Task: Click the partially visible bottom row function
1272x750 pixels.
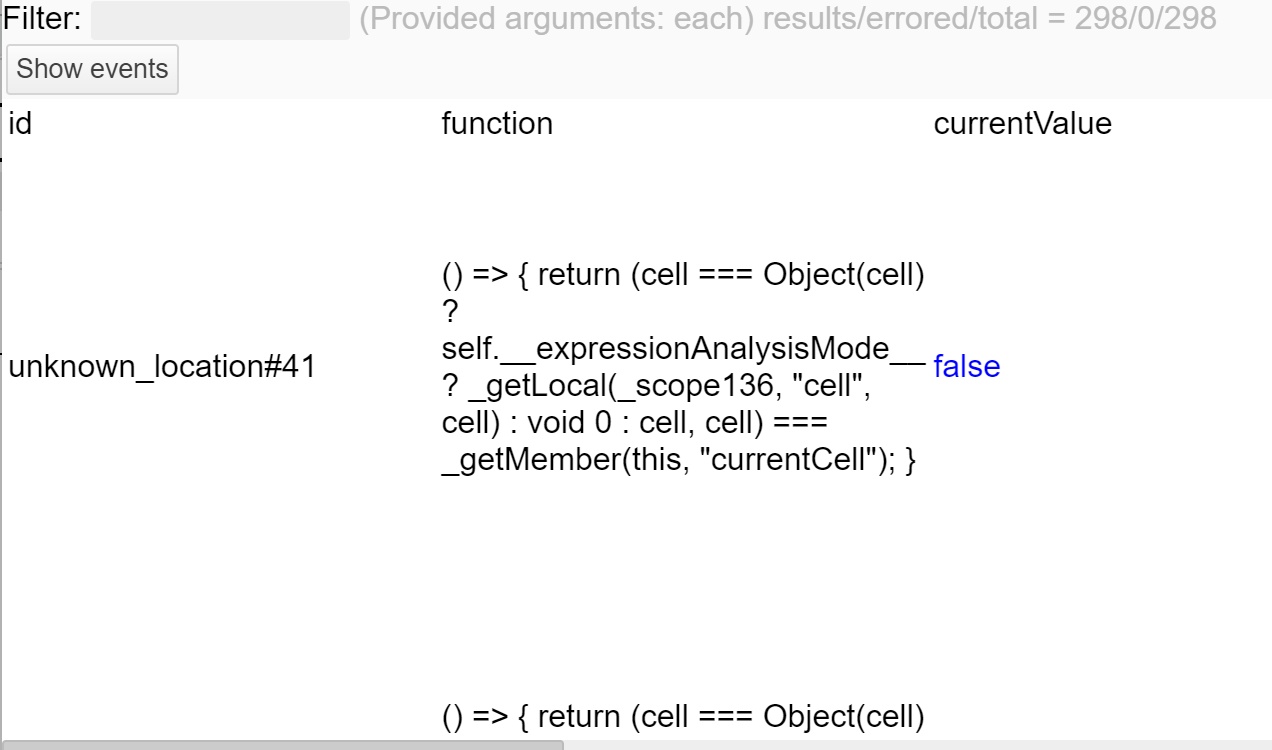Action: point(682,717)
